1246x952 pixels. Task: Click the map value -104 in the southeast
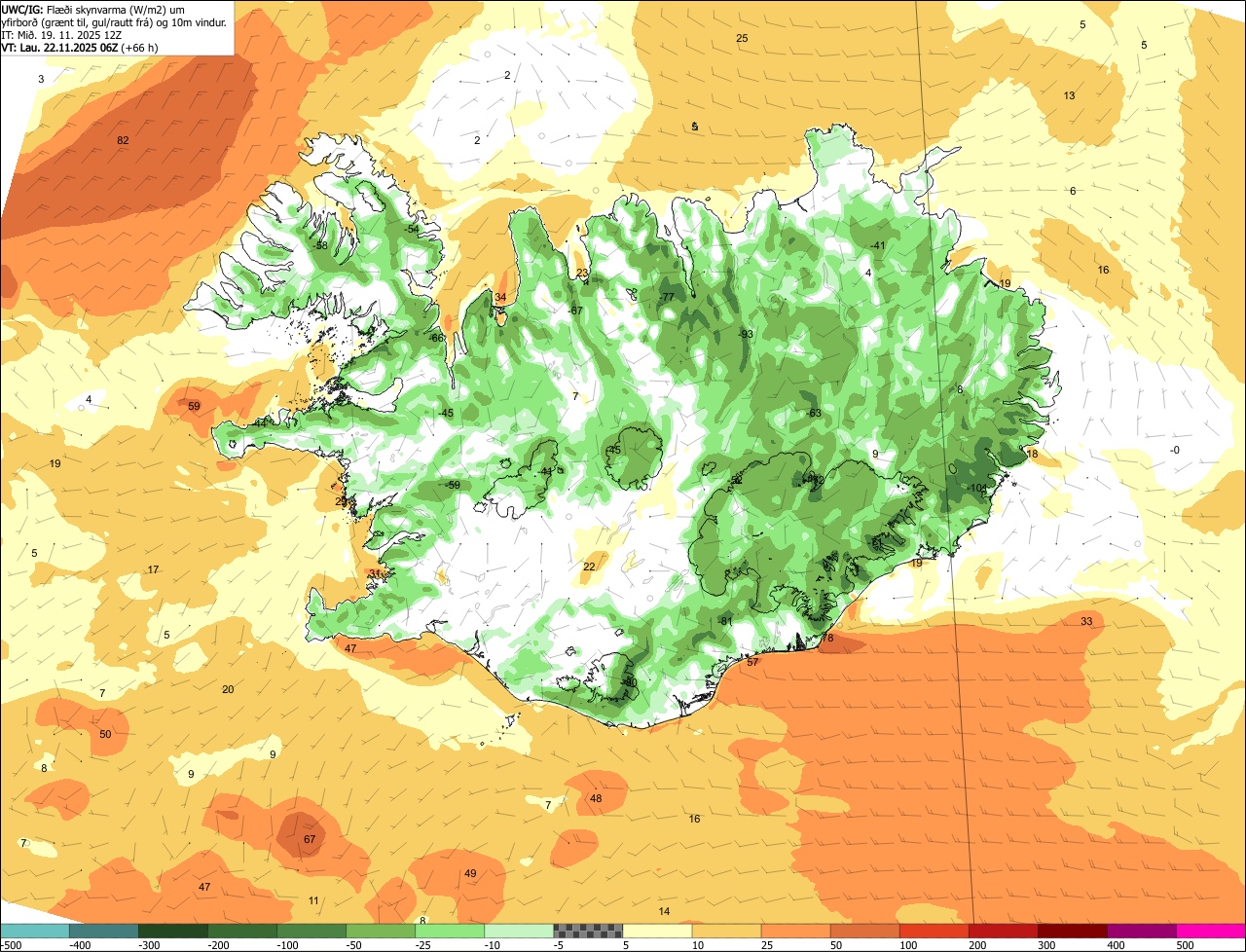click(x=977, y=488)
